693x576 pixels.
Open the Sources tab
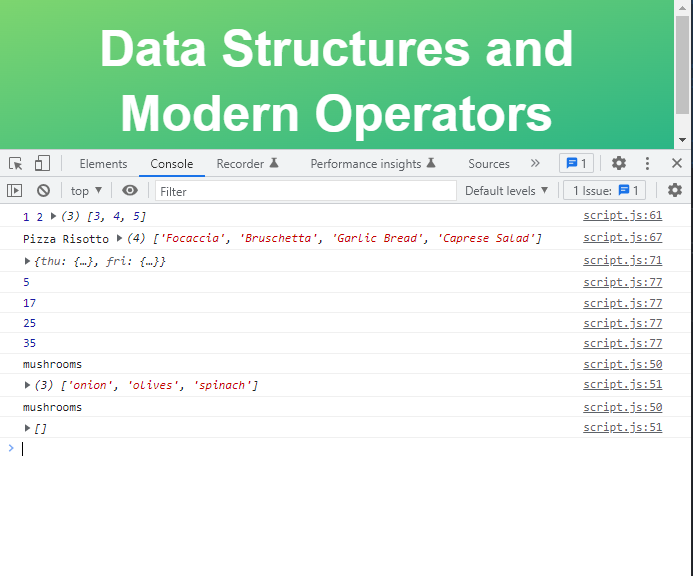tap(489, 164)
